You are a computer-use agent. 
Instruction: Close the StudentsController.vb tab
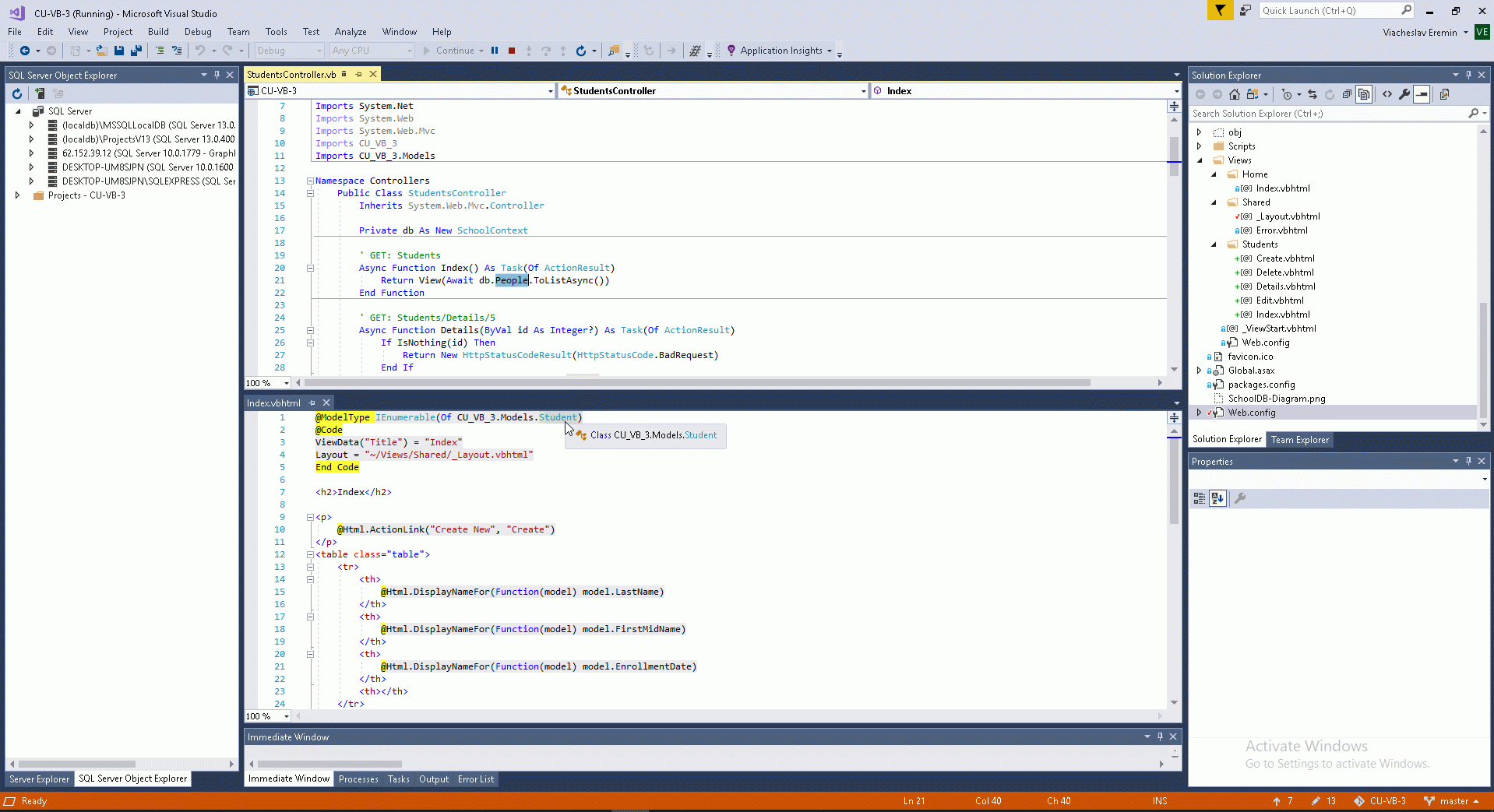click(373, 75)
